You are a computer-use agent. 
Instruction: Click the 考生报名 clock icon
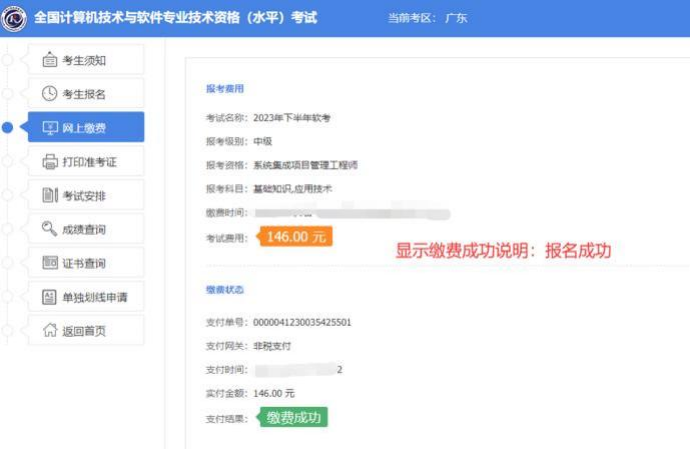(50, 93)
